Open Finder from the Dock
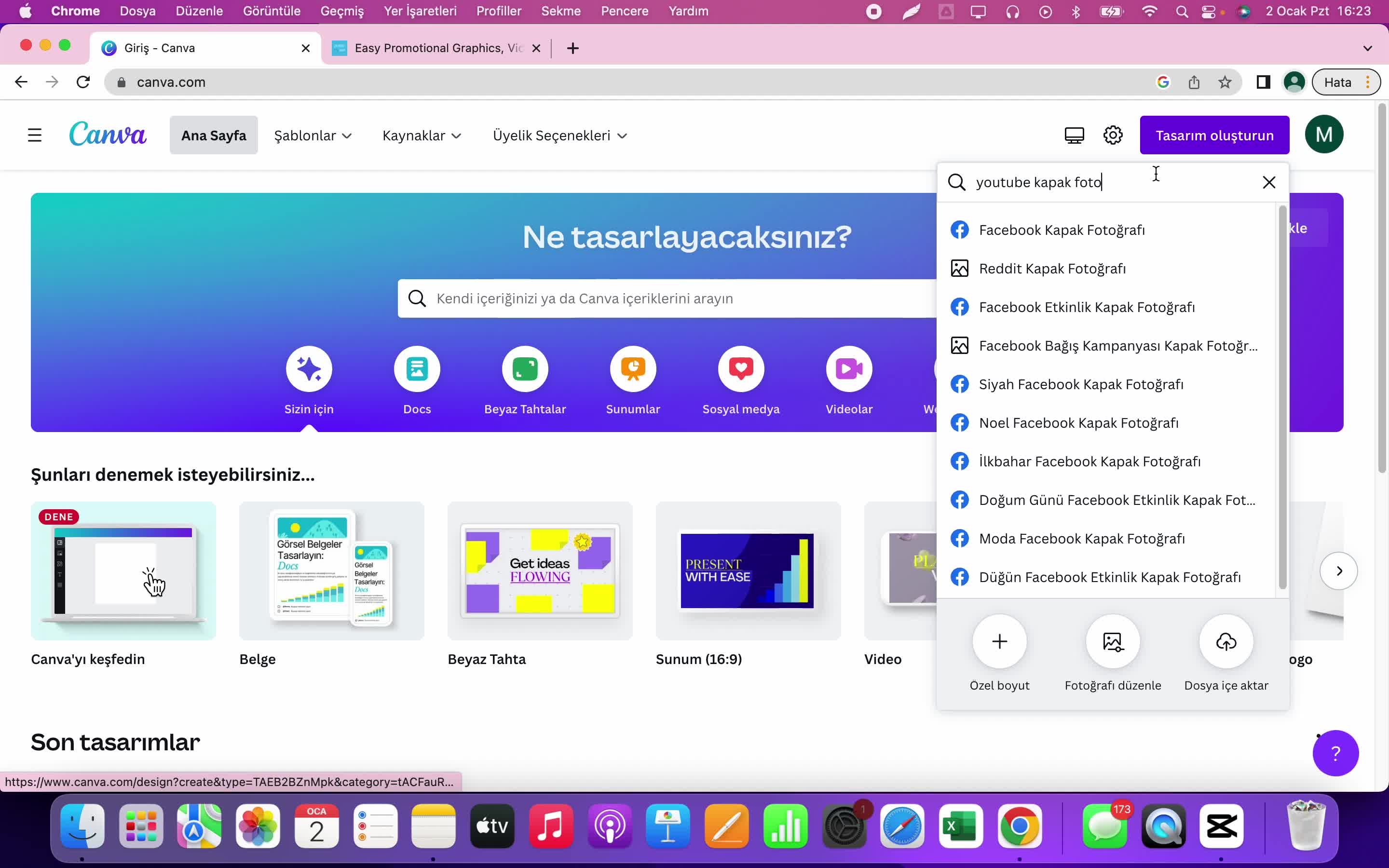 click(x=82, y=826)
